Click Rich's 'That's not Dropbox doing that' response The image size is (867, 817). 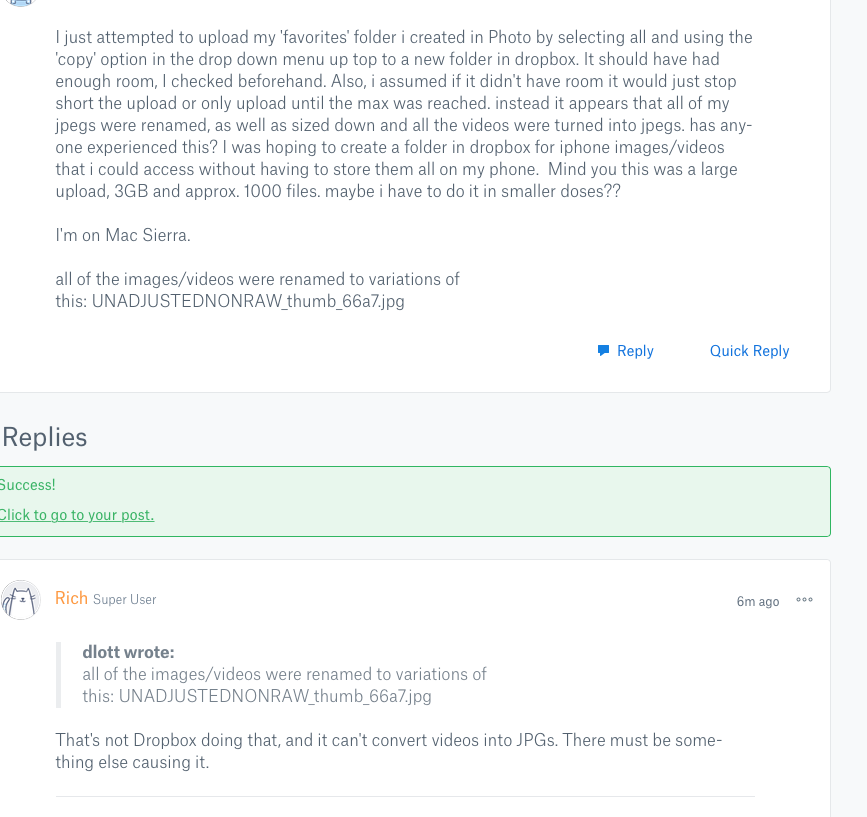pos(388,751)
